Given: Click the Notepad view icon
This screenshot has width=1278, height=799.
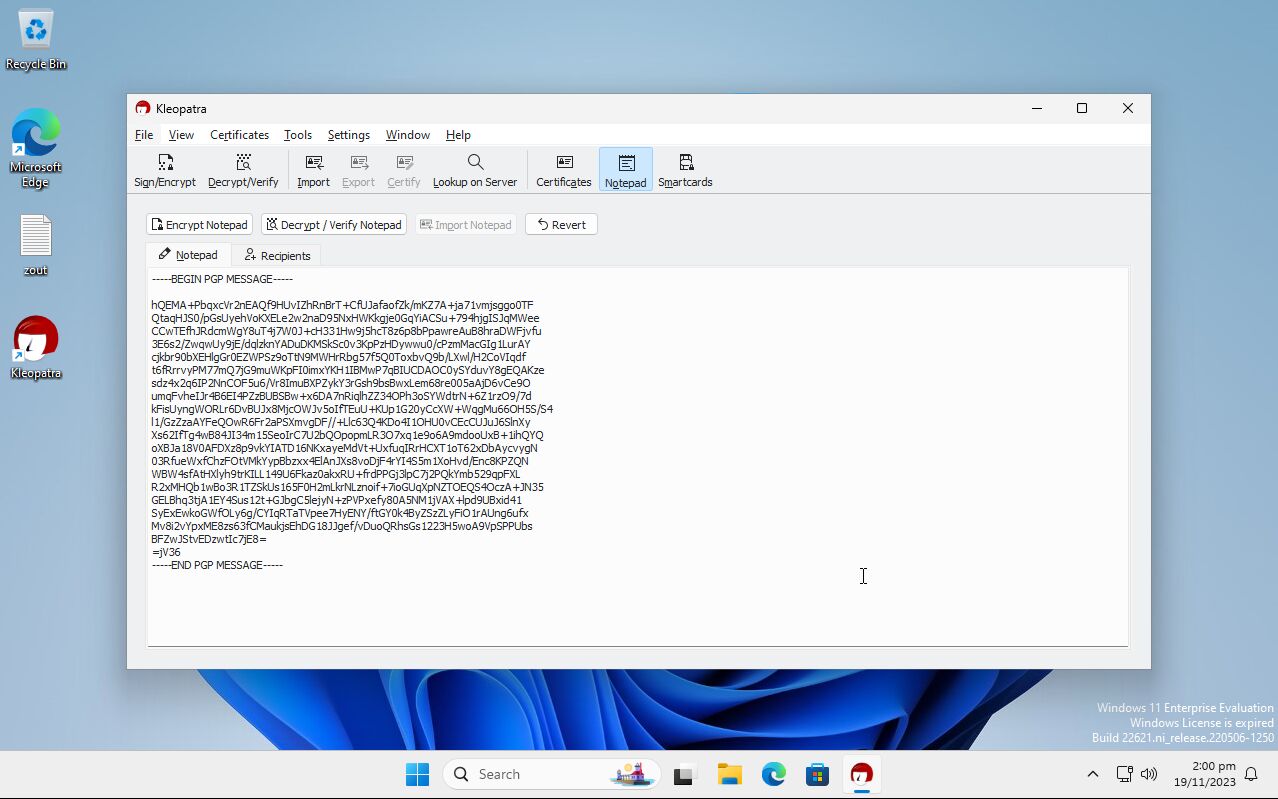Looking at the screenshot, I should tap(625, 169).
